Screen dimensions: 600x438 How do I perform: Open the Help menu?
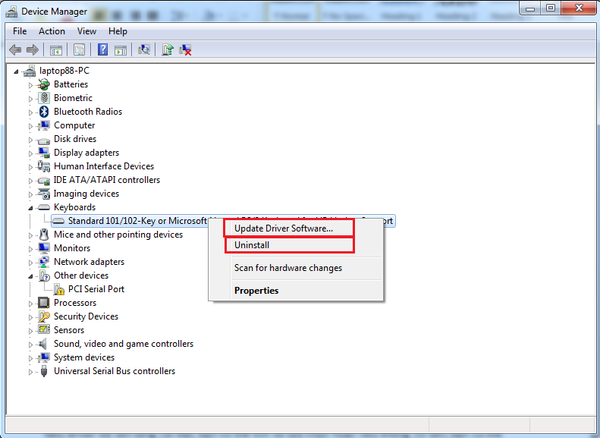[117, 31]
